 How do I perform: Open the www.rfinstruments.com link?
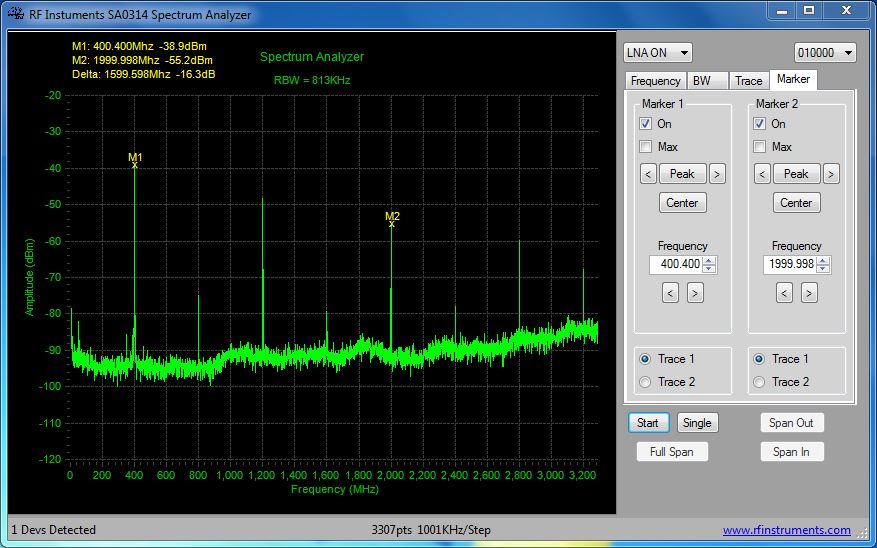tap(786, 530)
